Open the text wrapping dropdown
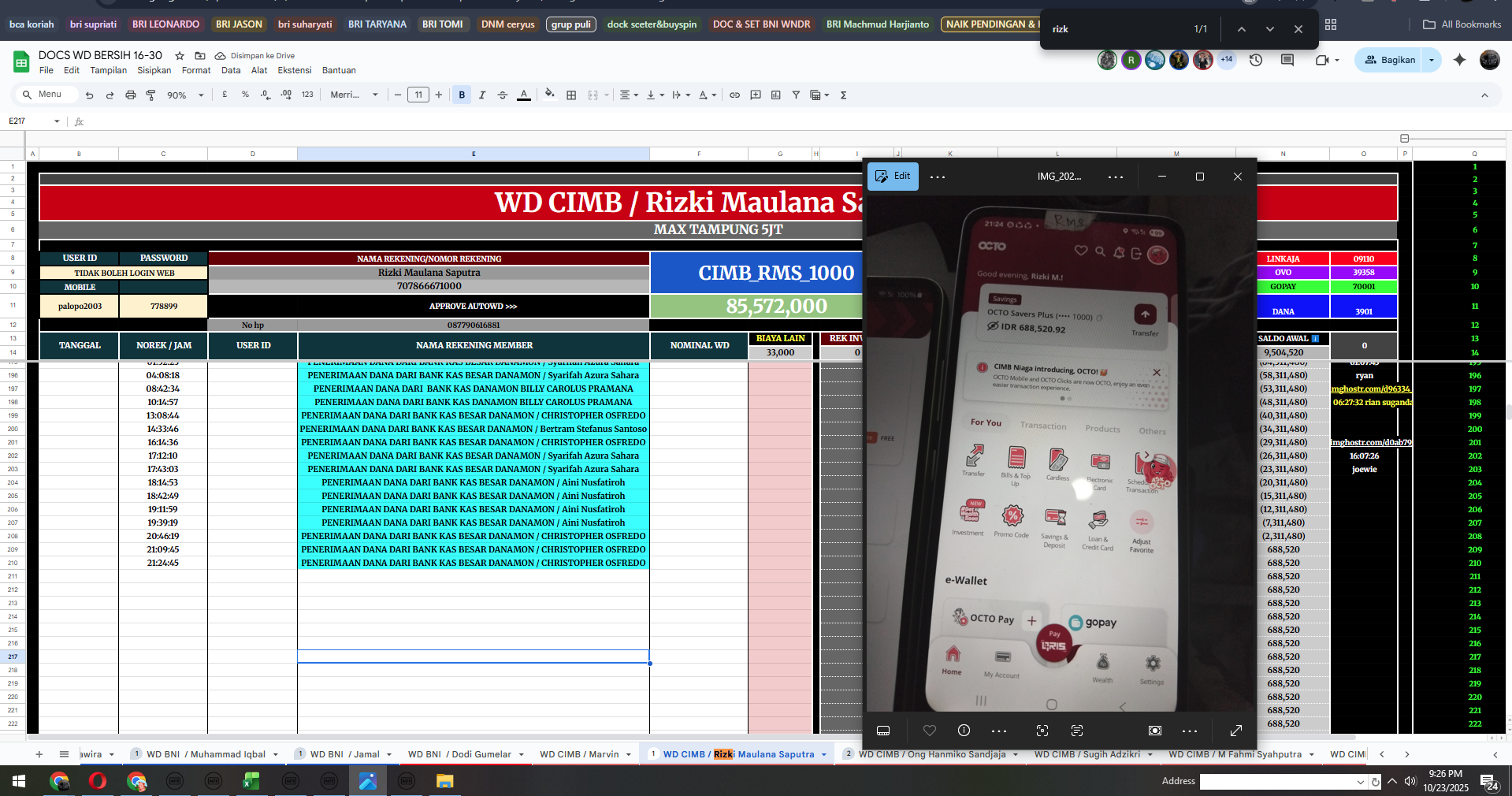1512x796 pixels. [682, 95]
